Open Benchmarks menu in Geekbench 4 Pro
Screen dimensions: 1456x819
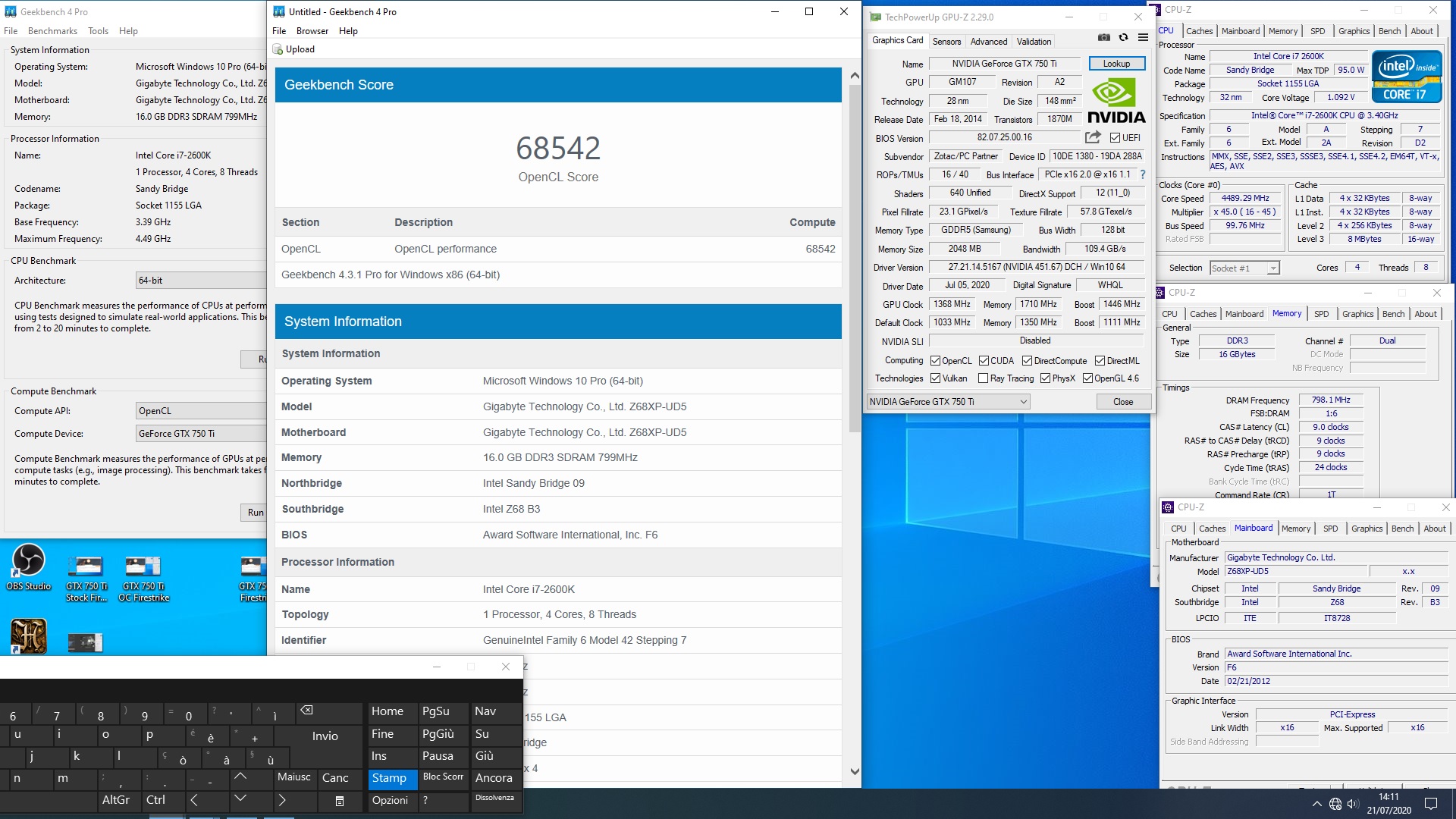point(52,31)
